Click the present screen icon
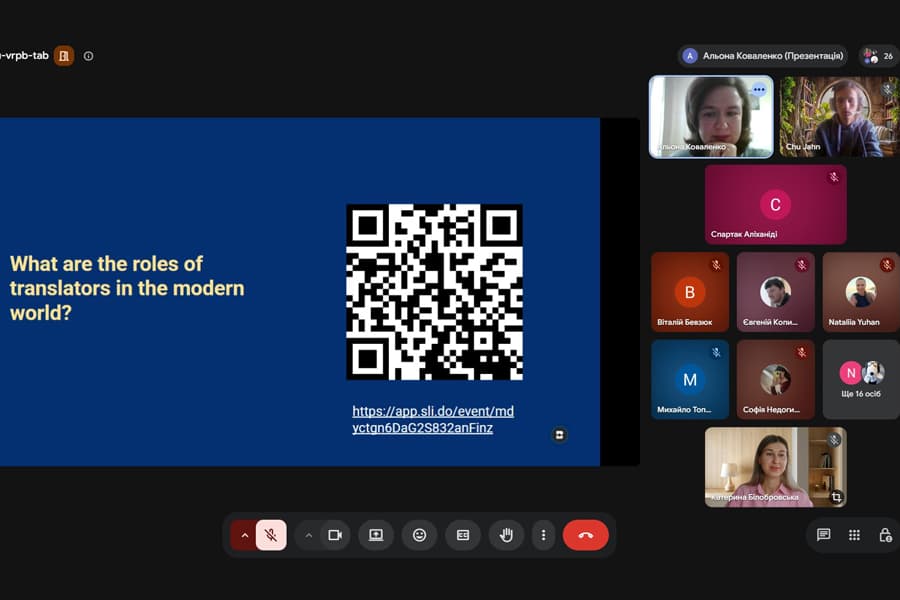 pos(376,535)
